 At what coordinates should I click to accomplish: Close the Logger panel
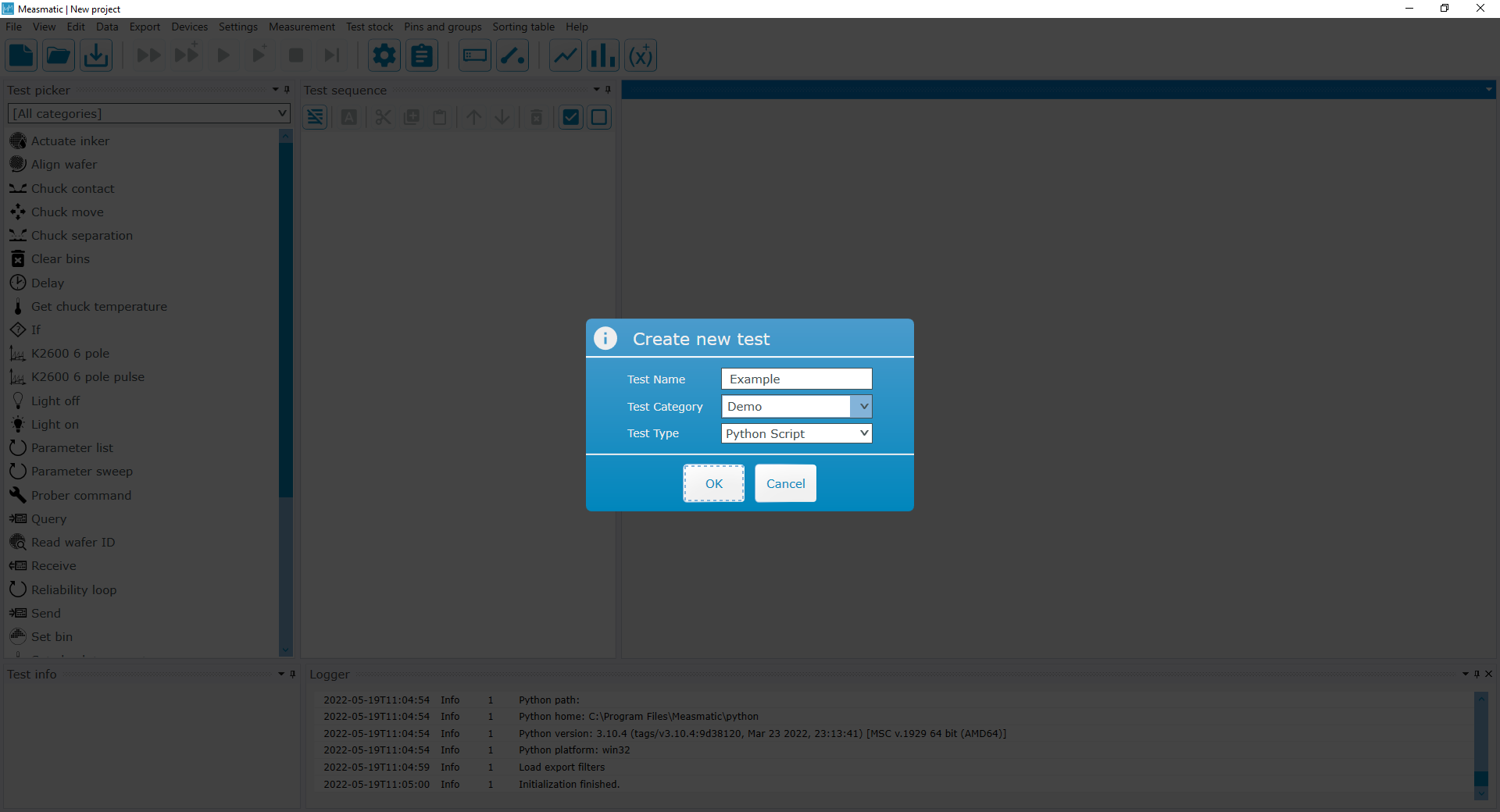point(1488,674)
